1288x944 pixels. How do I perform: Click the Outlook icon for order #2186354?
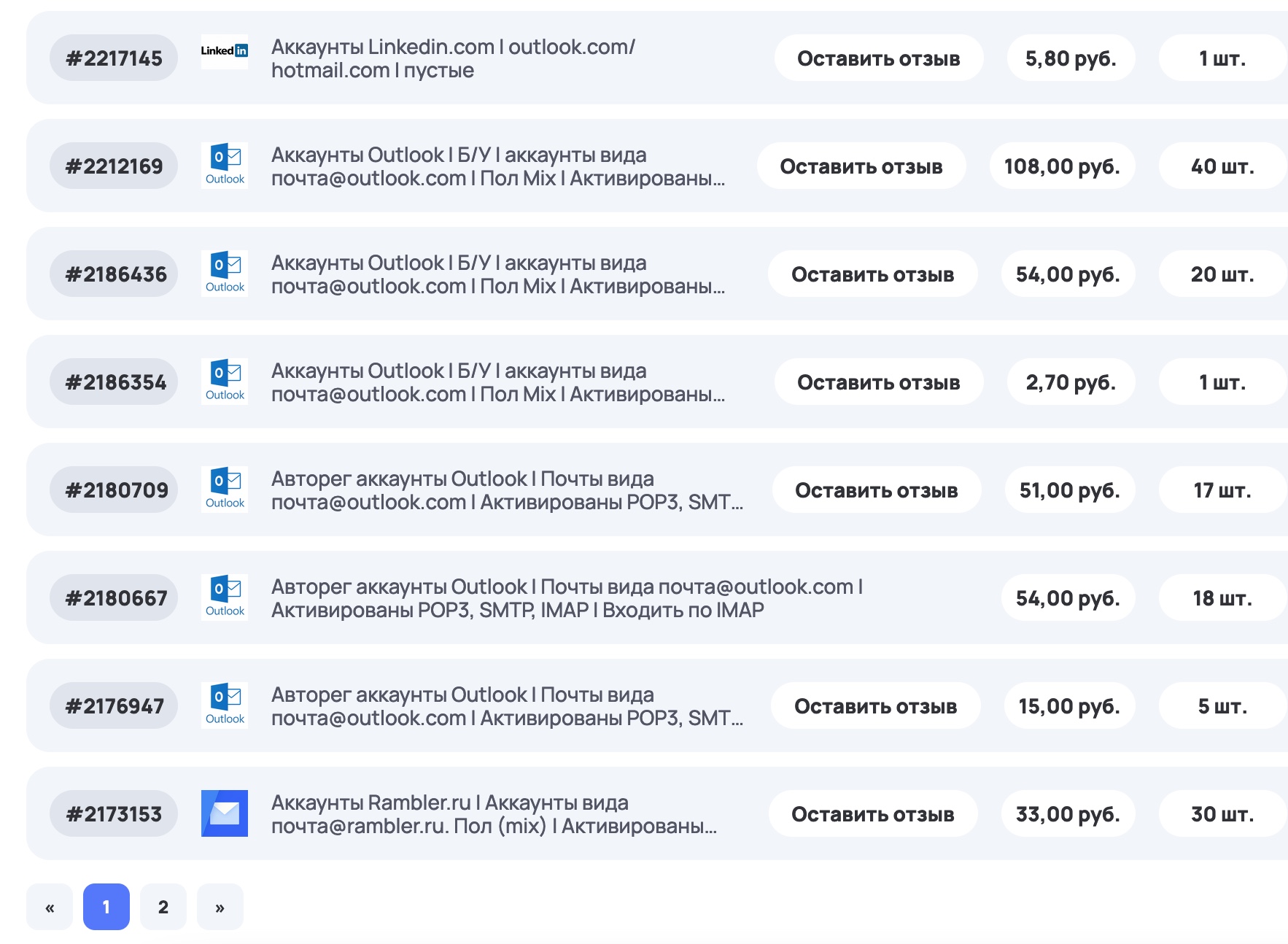click(x=225, y=382)
